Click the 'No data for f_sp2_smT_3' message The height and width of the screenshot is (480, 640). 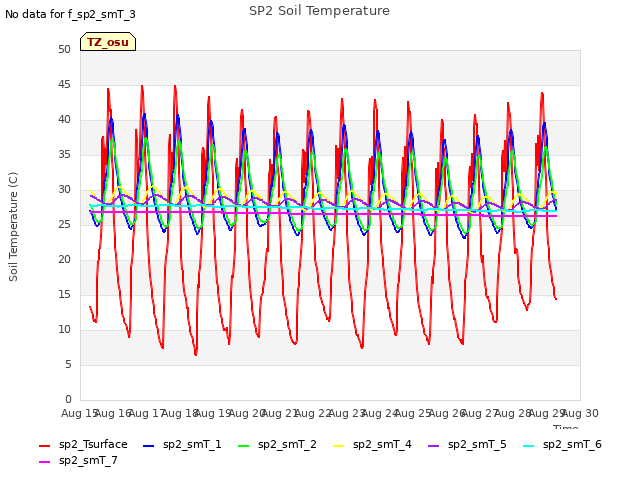pyautogui.click(x=70, y=14)
